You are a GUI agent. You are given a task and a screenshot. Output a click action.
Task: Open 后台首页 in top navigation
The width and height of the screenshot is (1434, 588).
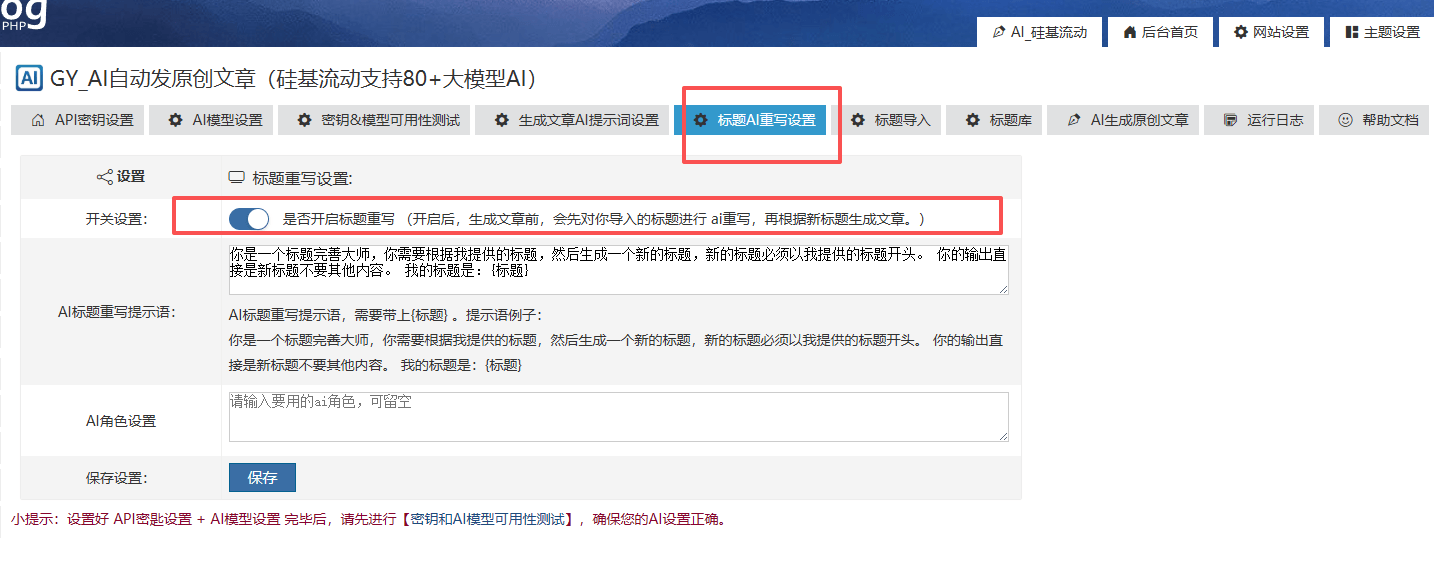coord(1160,32)
